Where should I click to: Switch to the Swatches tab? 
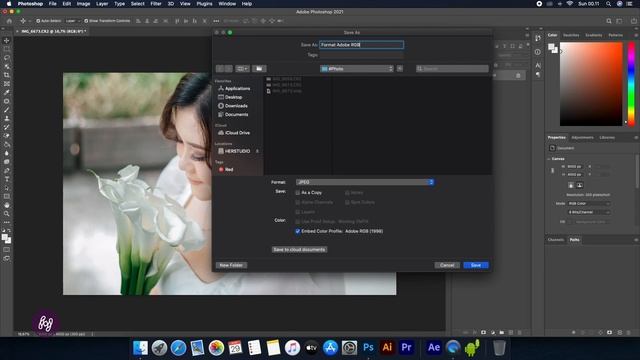click(x=571, y=35)
